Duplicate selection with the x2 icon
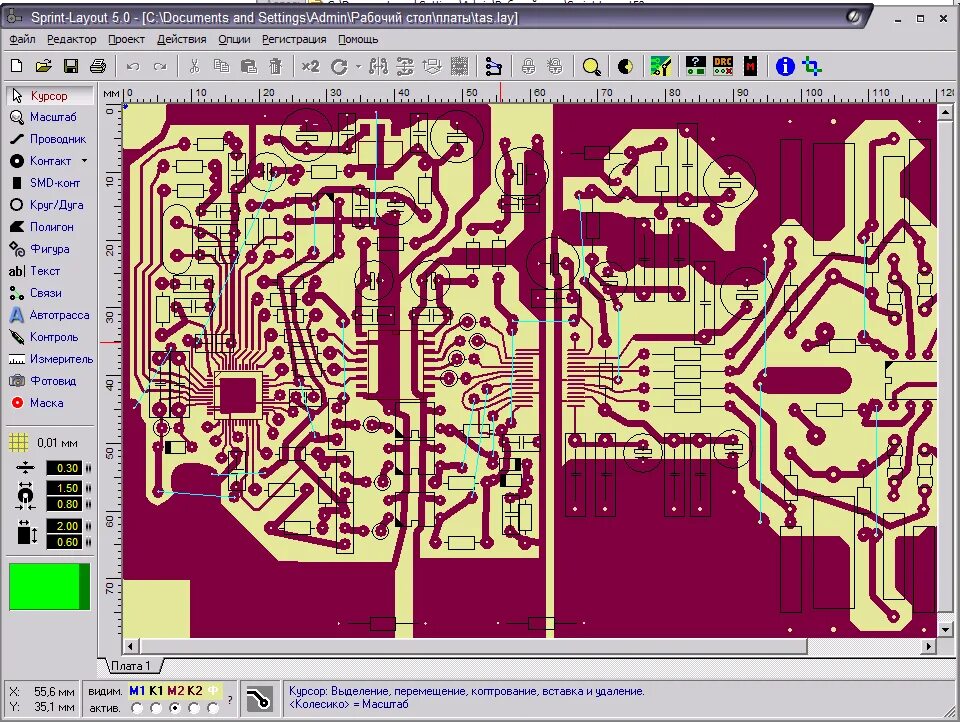Viewport: 960px width, 722px height. 310,66
